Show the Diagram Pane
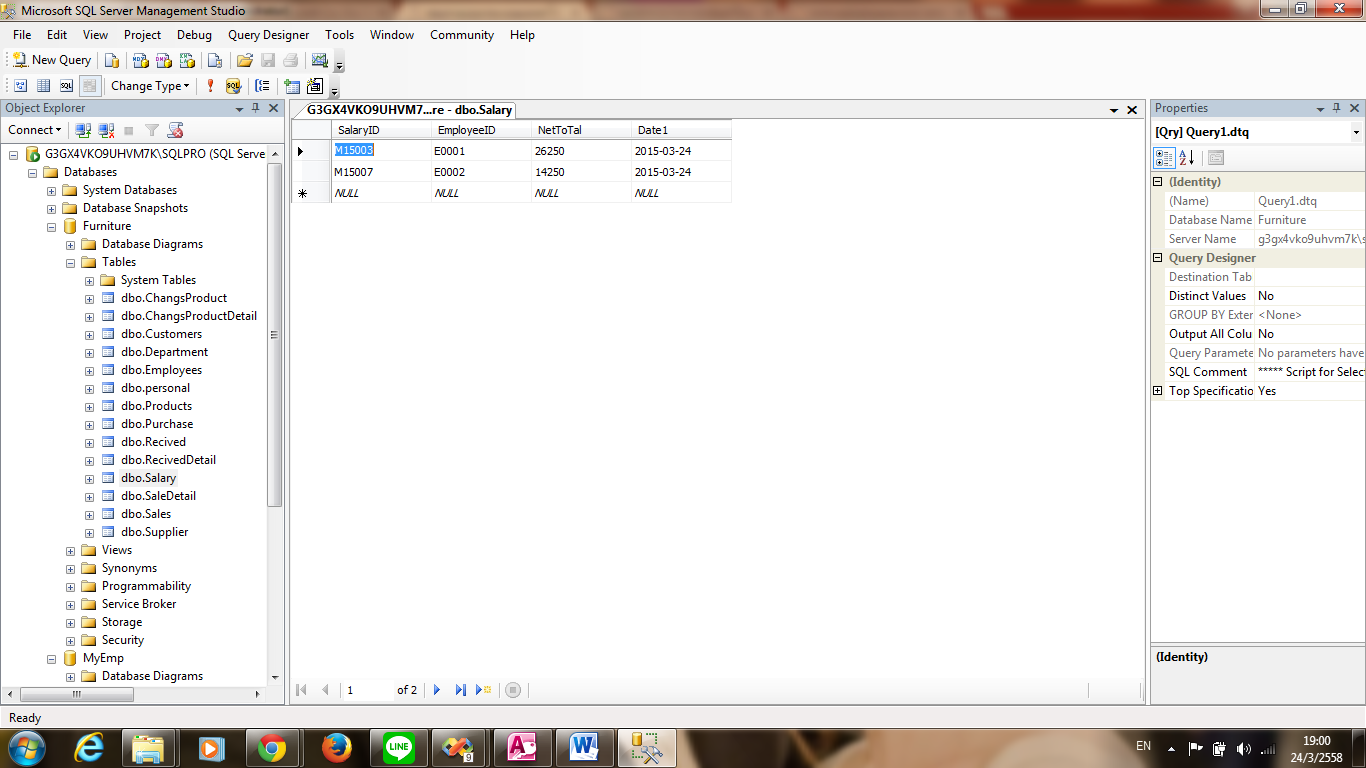Screen dimensions: 1366x768 click(x=20, y=86)
